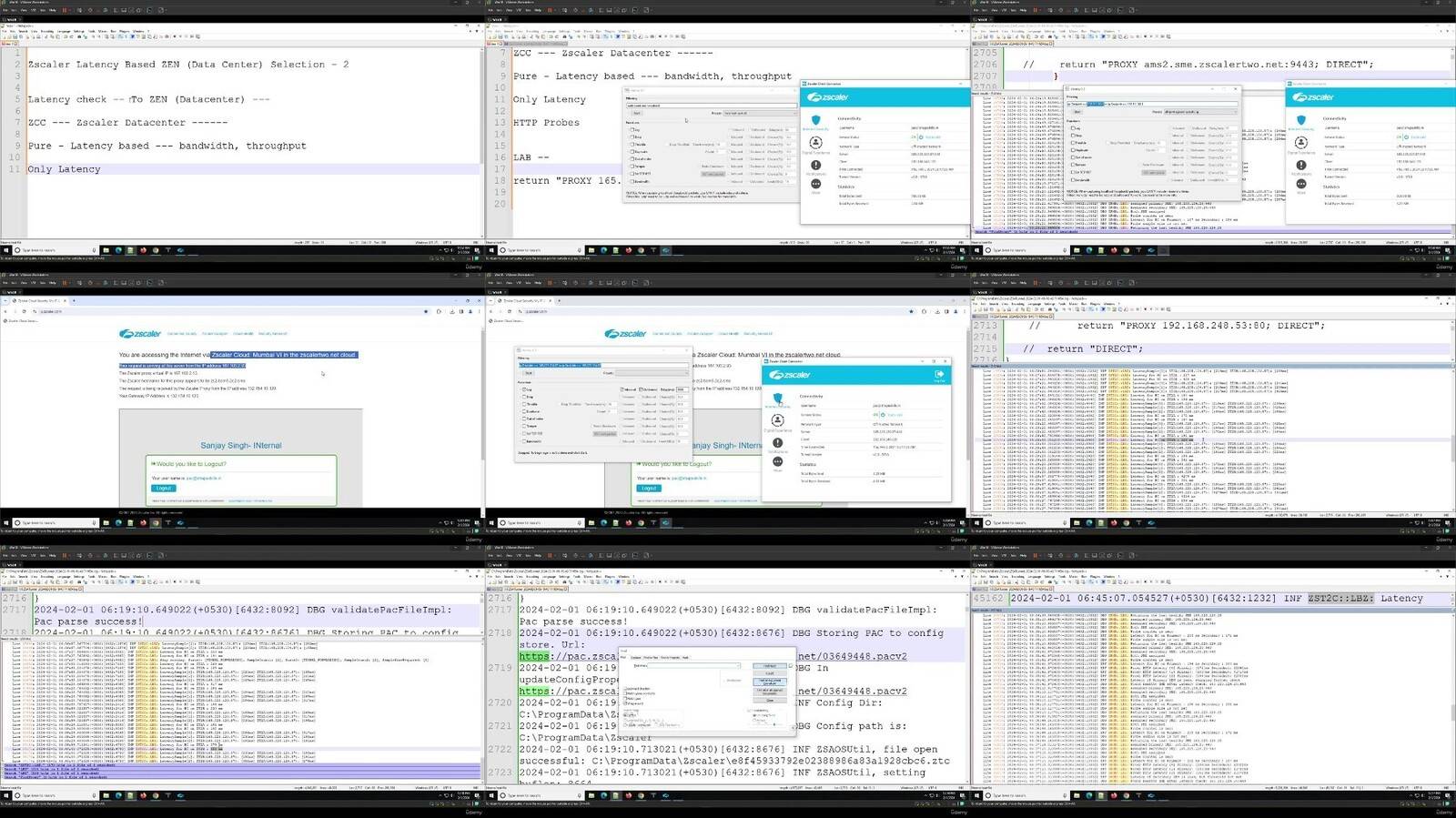Image resolution: width=1456 pixels, height=818 pixels.
Task: Open Presets dropdown in clumsy dialog over browser
Action: click(652, 372)
